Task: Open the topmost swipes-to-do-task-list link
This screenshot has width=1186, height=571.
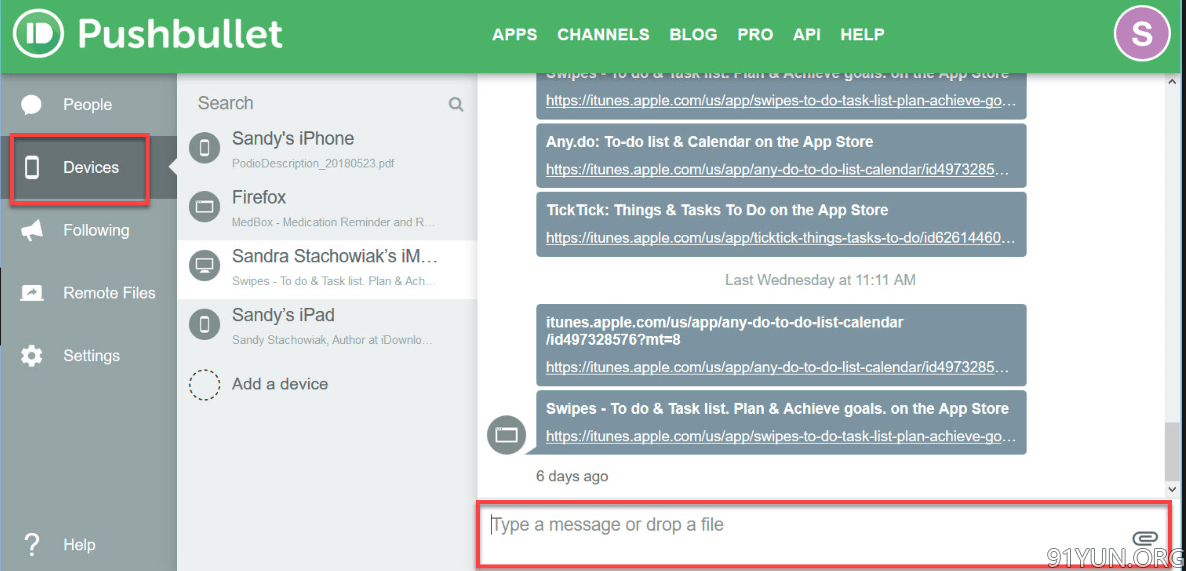Action: point(781,101)
